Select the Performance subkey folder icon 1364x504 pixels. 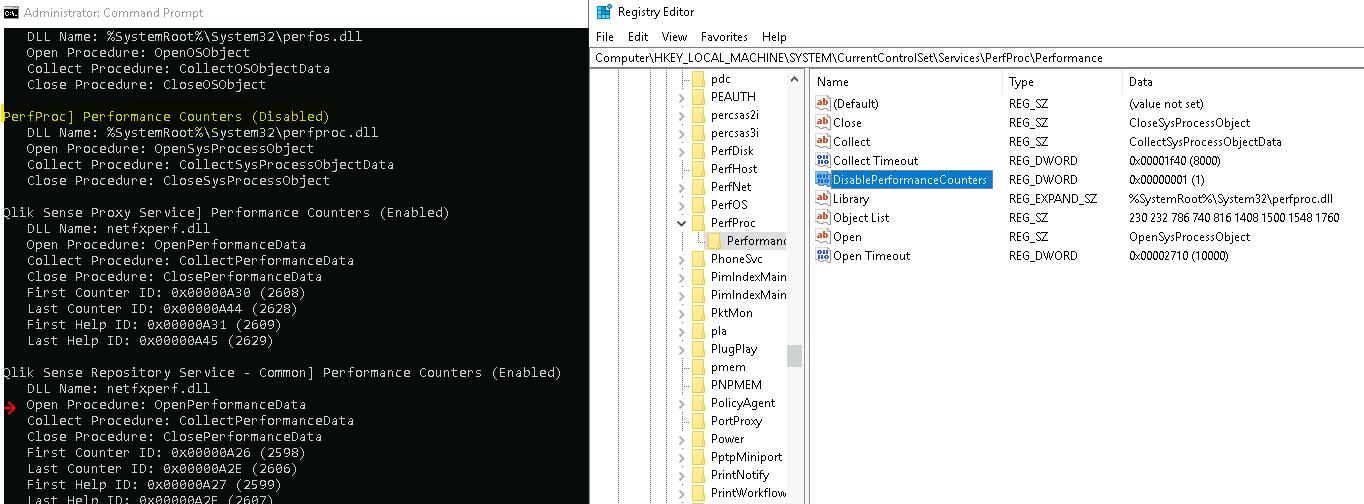[714, 241]
